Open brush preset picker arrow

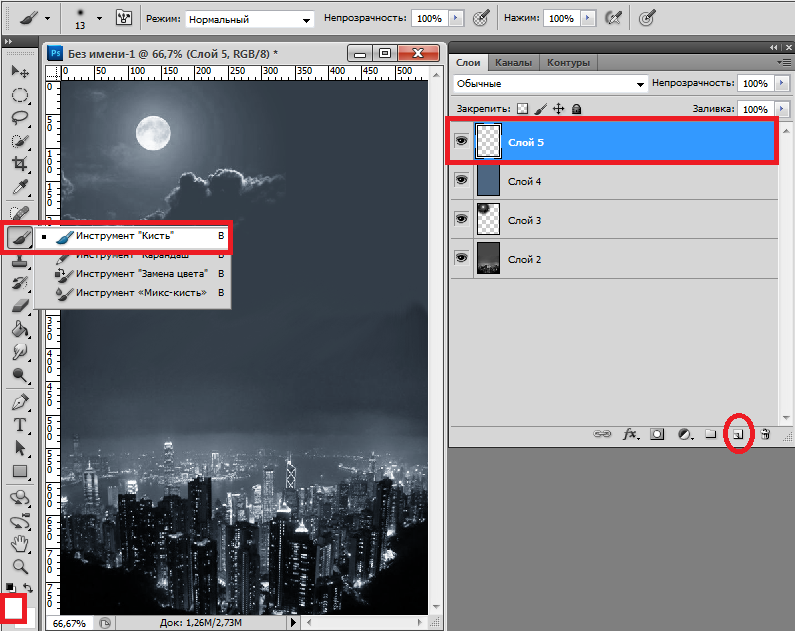click(x=99, y=19)
